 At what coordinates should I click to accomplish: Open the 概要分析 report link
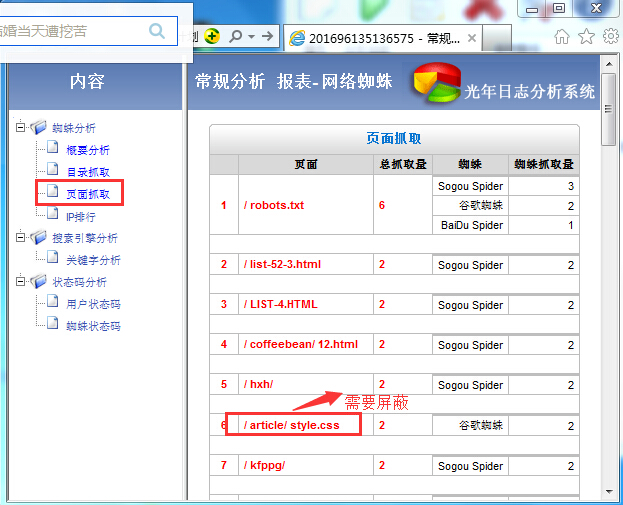point(88,150)
